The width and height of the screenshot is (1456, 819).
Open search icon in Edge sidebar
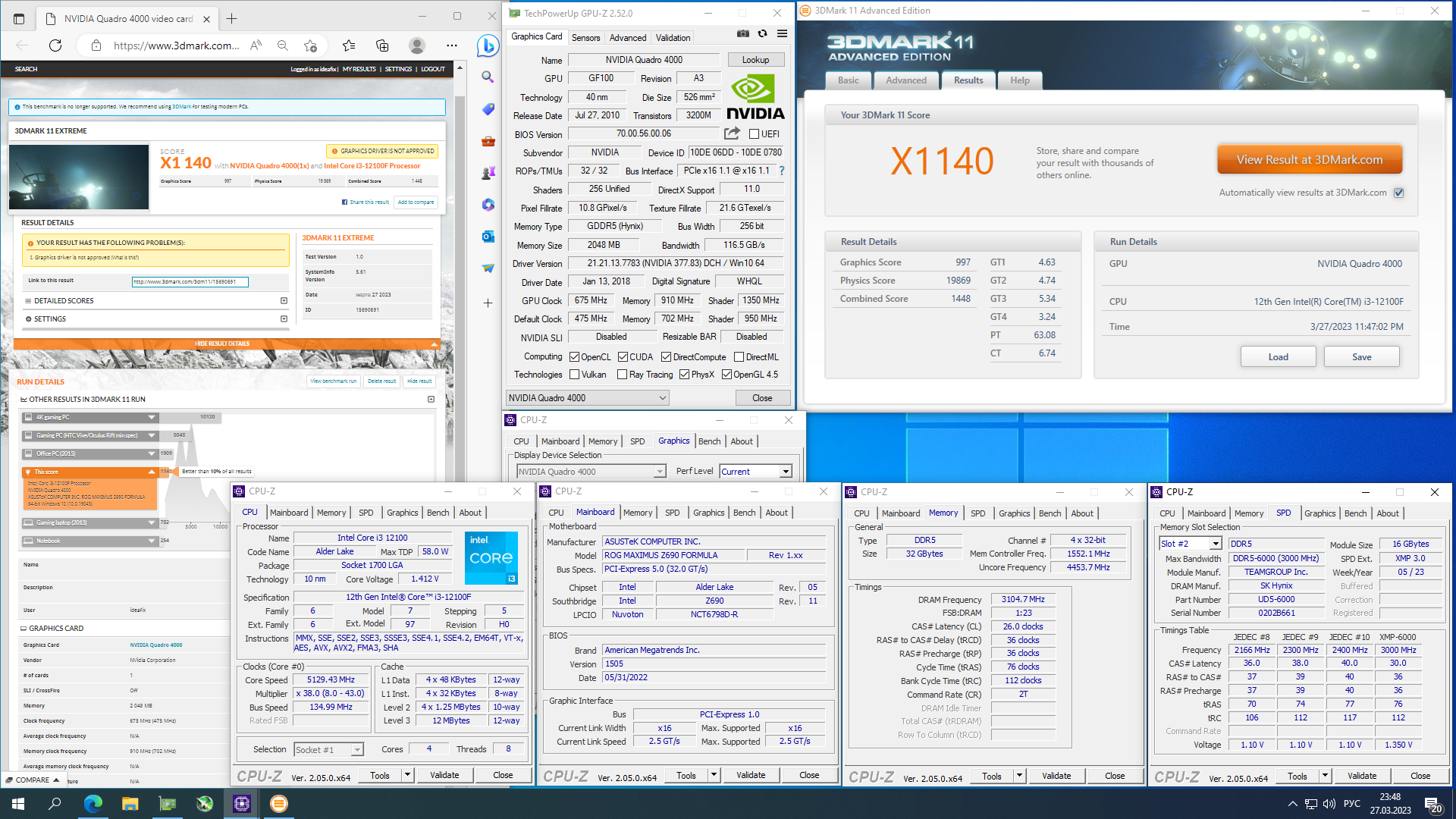click(488, 77)
